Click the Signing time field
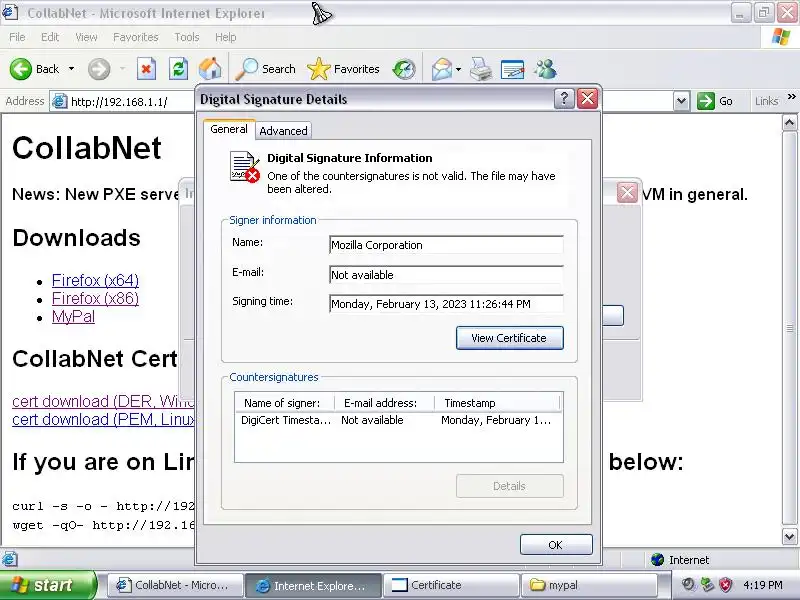The image size is (800, 600). pyautogui.click(x=446, y=304)
